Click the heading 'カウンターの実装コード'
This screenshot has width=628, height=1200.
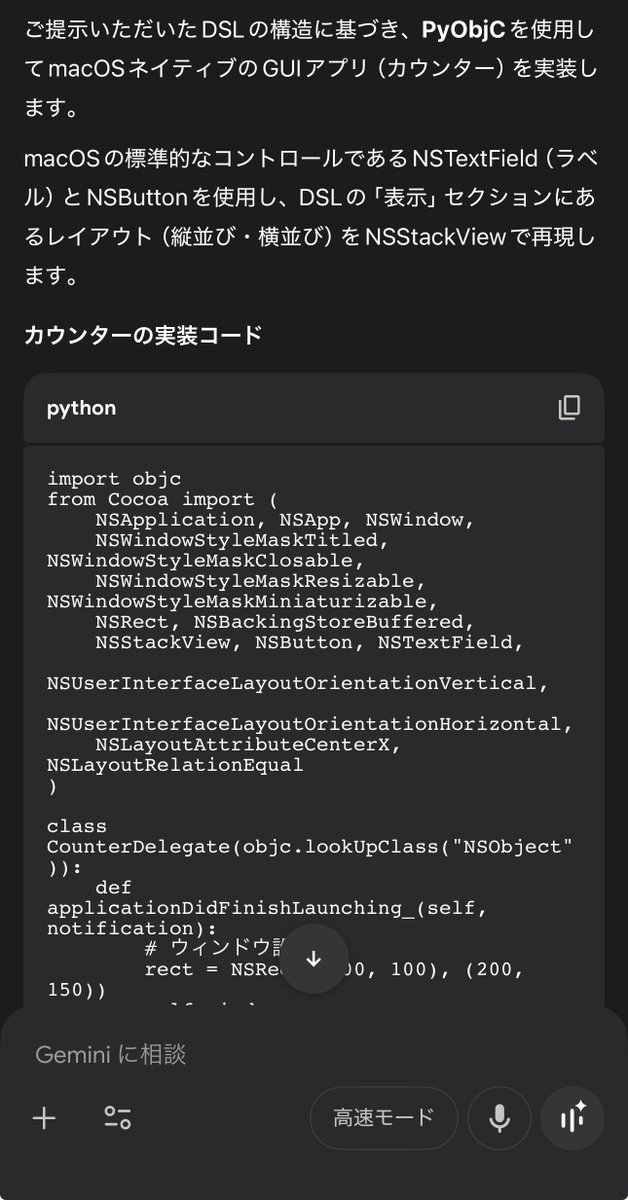click(142, 335)
